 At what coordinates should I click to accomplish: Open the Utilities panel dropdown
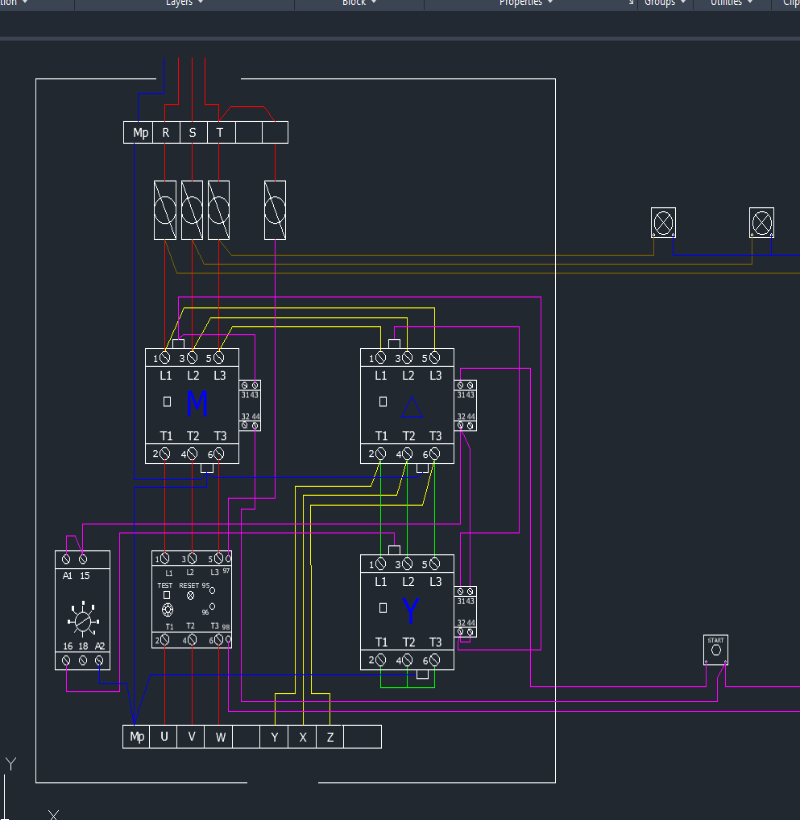(732, 3)
